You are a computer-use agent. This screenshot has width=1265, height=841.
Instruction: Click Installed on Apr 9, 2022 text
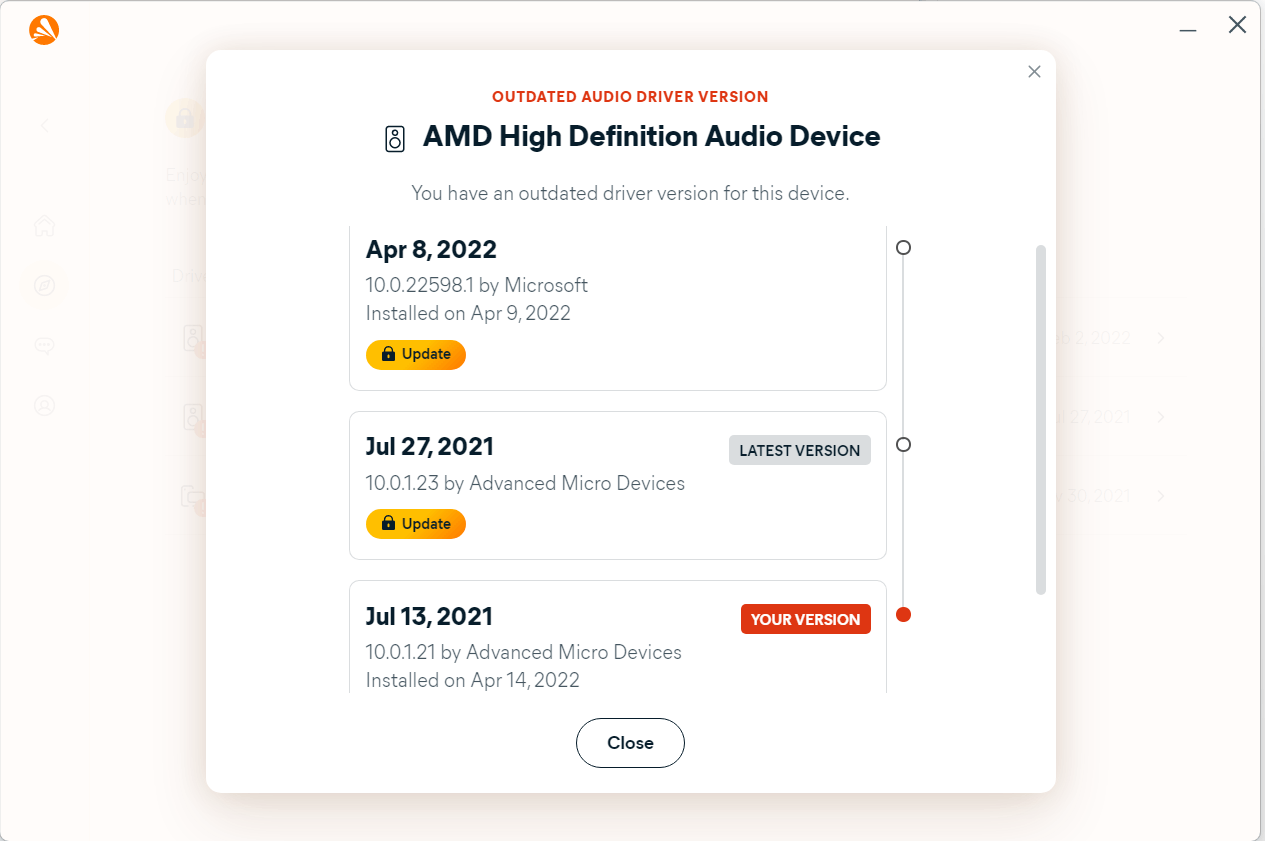pyautogui.click(x=468, y=313)
